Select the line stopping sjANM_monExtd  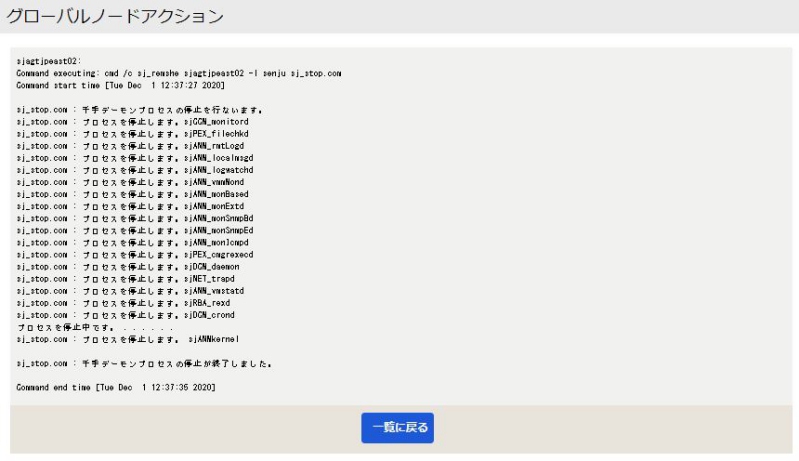(130, 207)
